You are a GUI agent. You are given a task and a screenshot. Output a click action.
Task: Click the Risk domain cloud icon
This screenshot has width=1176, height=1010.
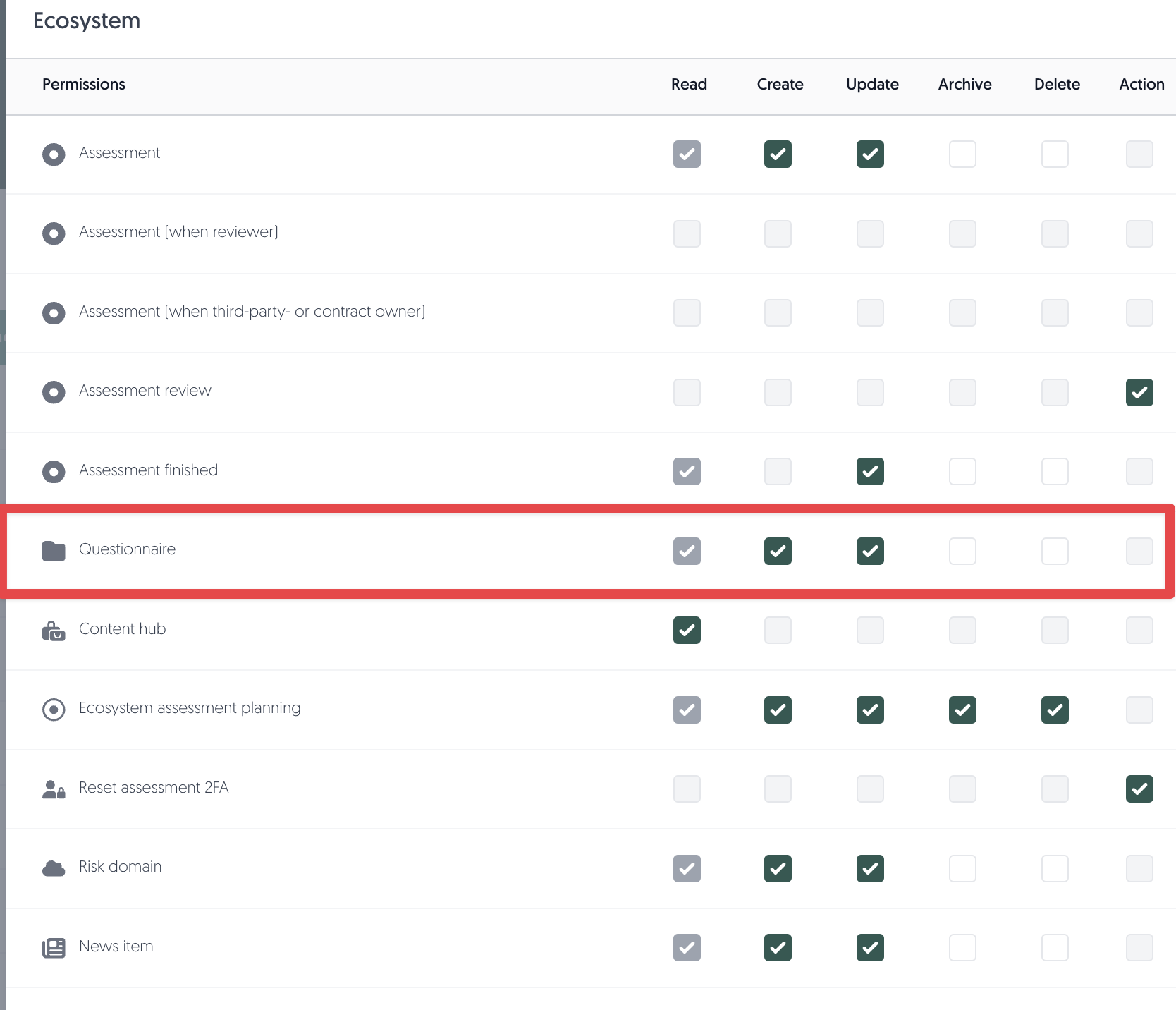tap(54, 868)
